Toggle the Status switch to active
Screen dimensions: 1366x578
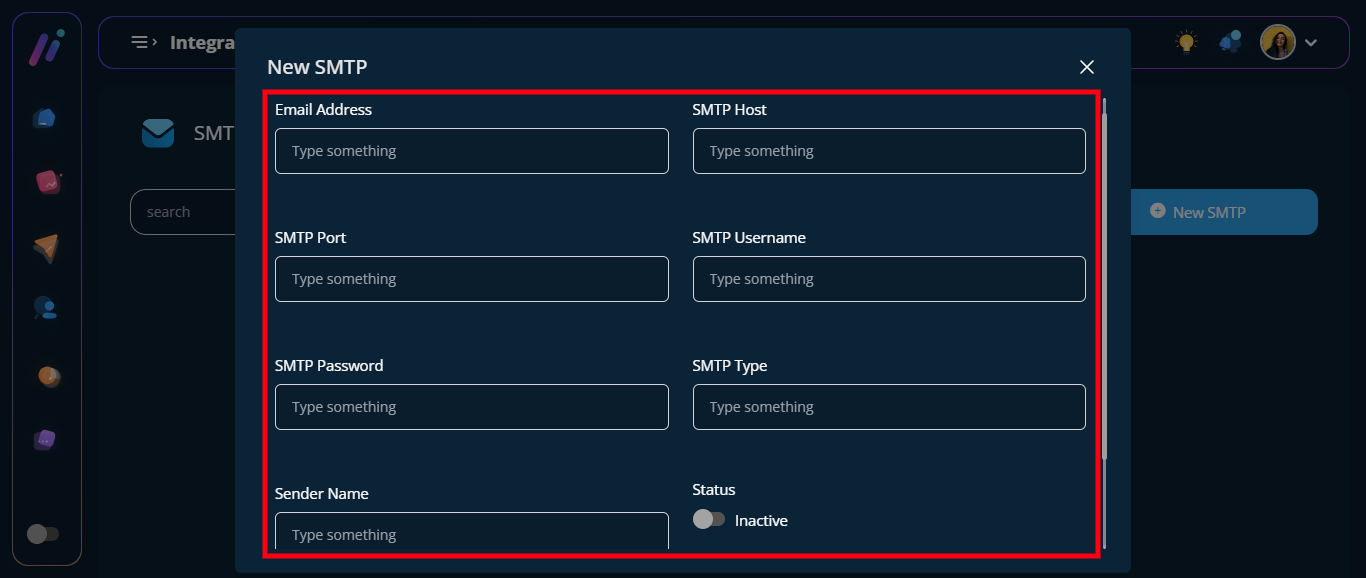pyautogui.click(x=709, y=520)
